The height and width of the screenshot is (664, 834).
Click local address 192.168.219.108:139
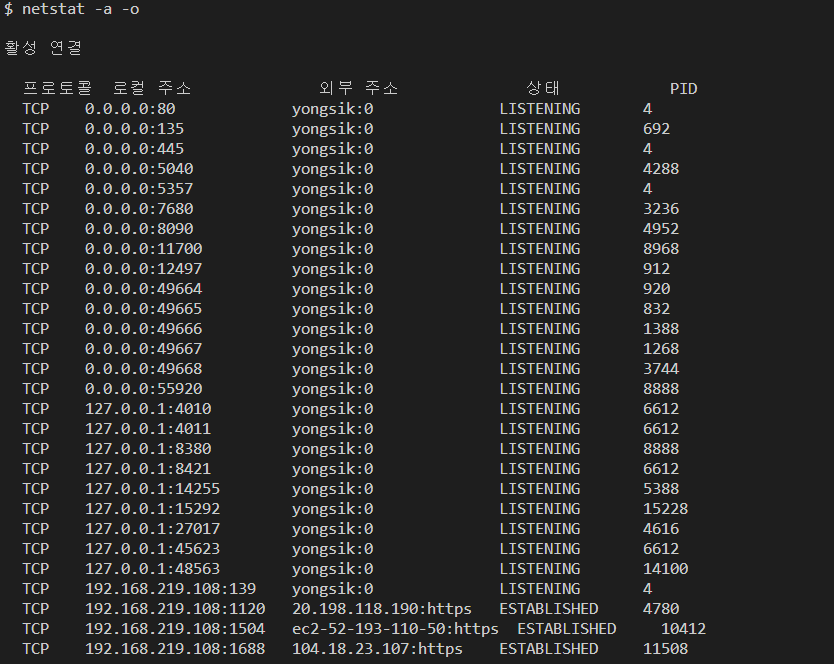pos(171,589)
